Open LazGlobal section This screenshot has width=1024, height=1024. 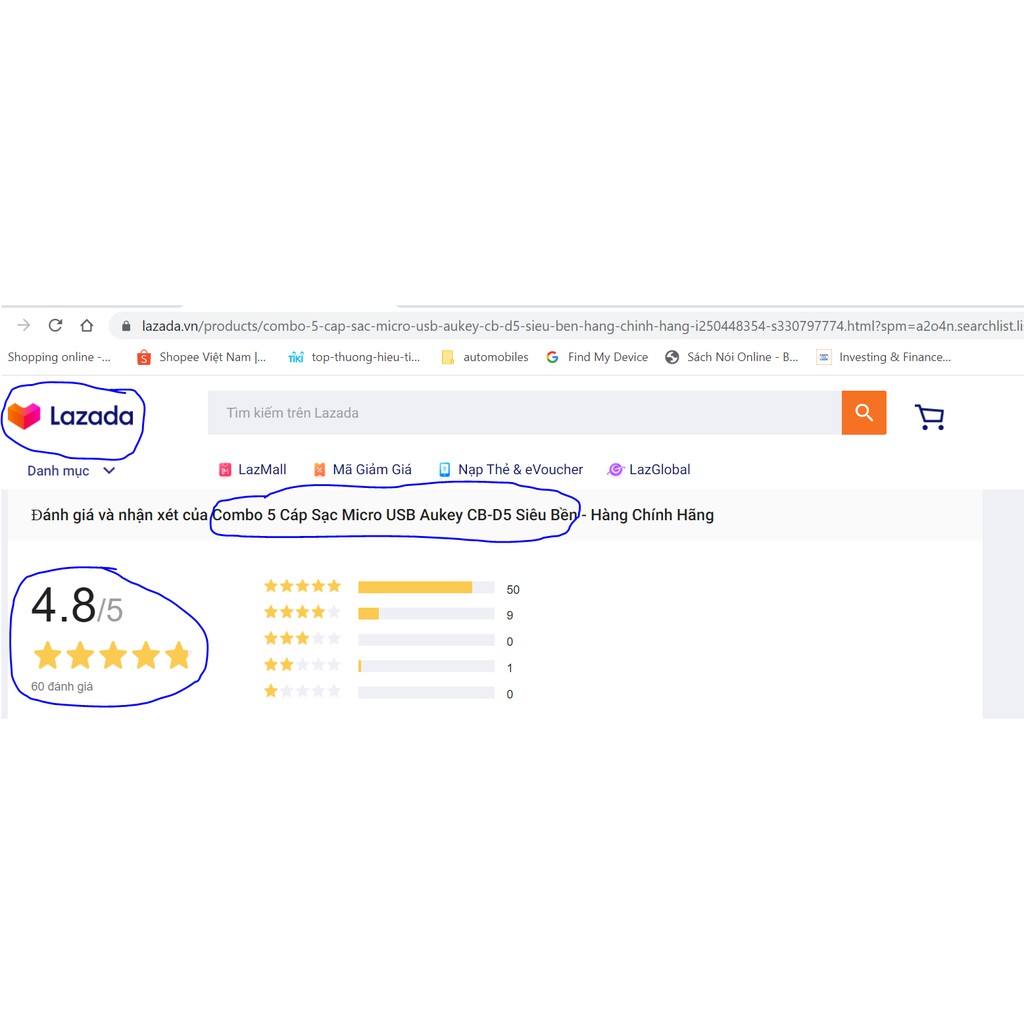(x=648, y=470)
